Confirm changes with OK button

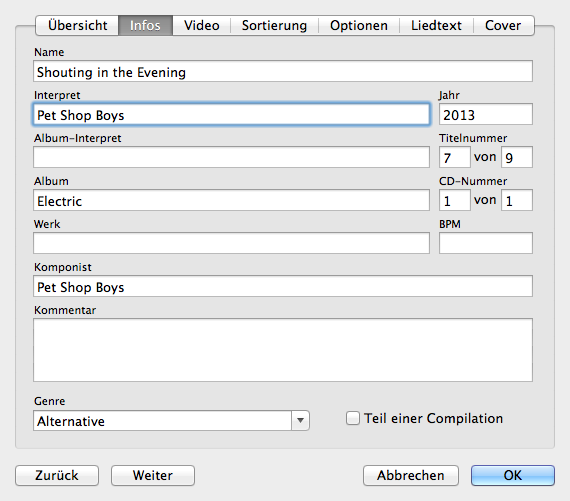[513, 475]
